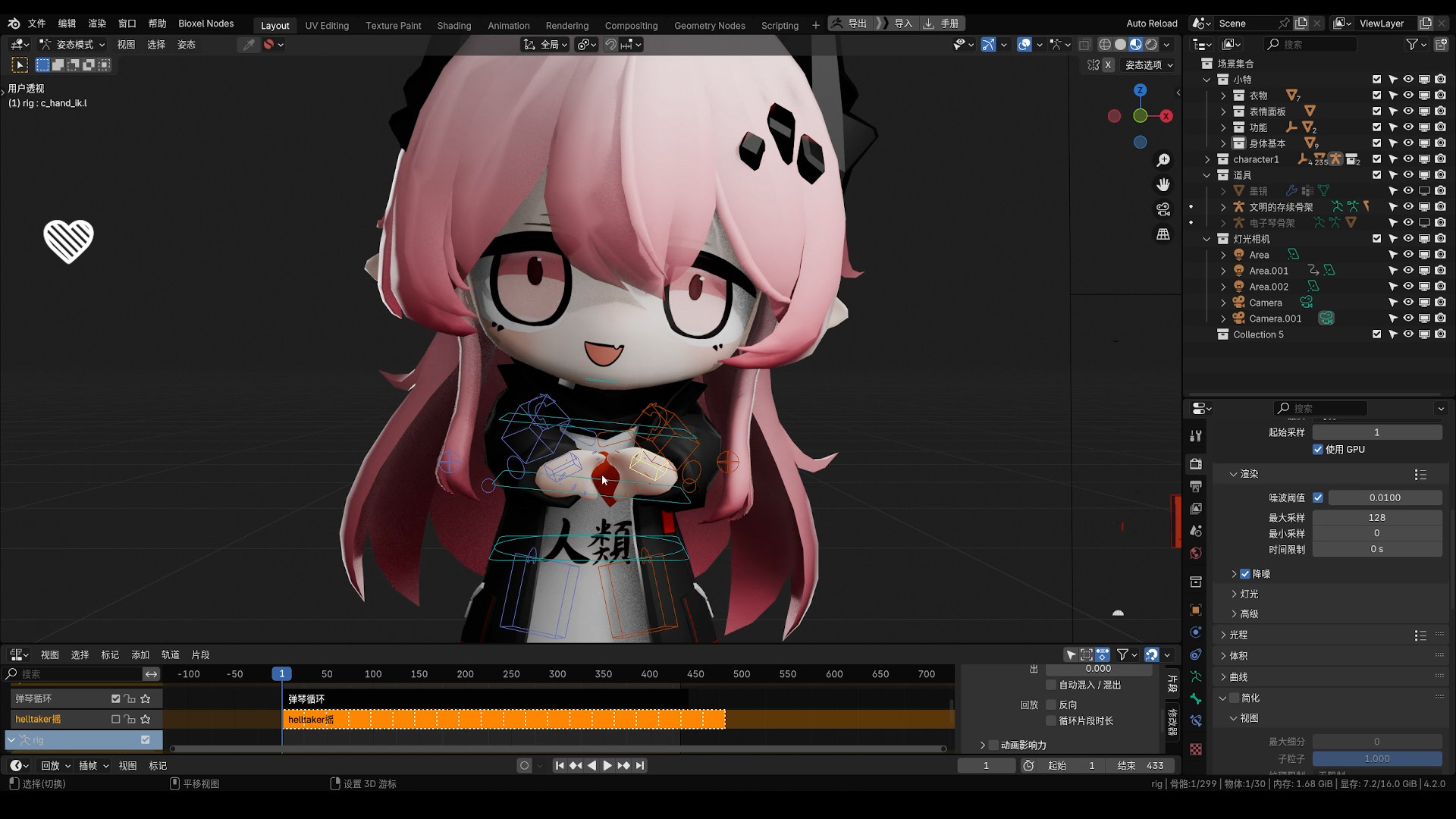Open the 渲染 menu in top bar
Image resolution: width=1456 pixels, height=819 pixels.
coord(97,24)
